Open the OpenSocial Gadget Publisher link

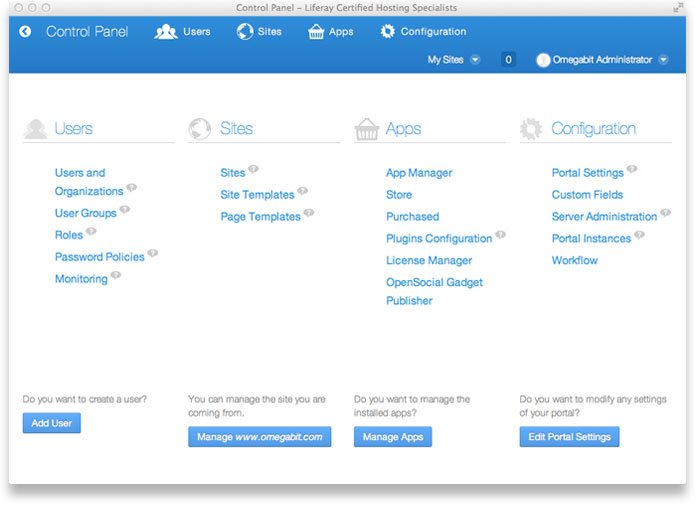coord(434,292)
